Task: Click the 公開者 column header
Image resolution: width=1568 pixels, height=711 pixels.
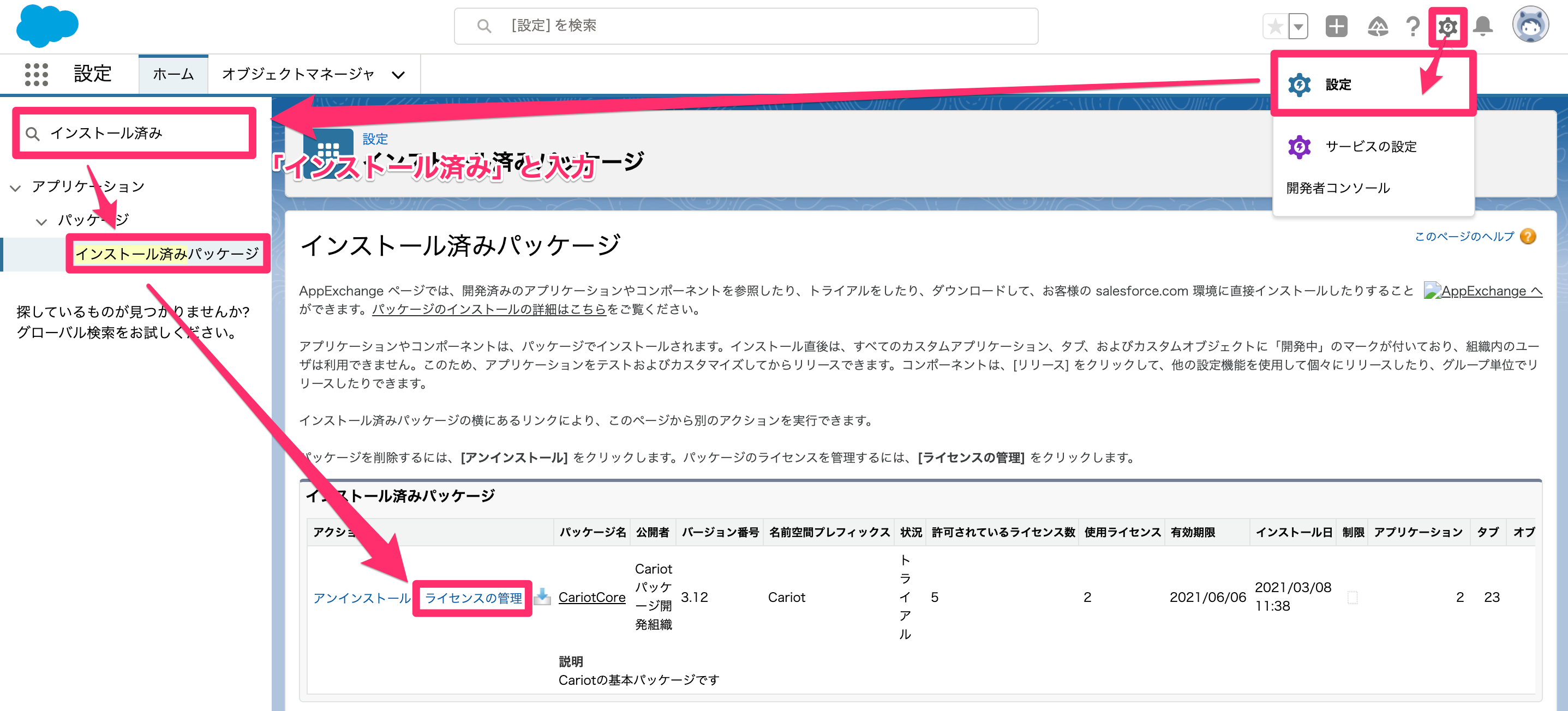Action: [653, 532]
